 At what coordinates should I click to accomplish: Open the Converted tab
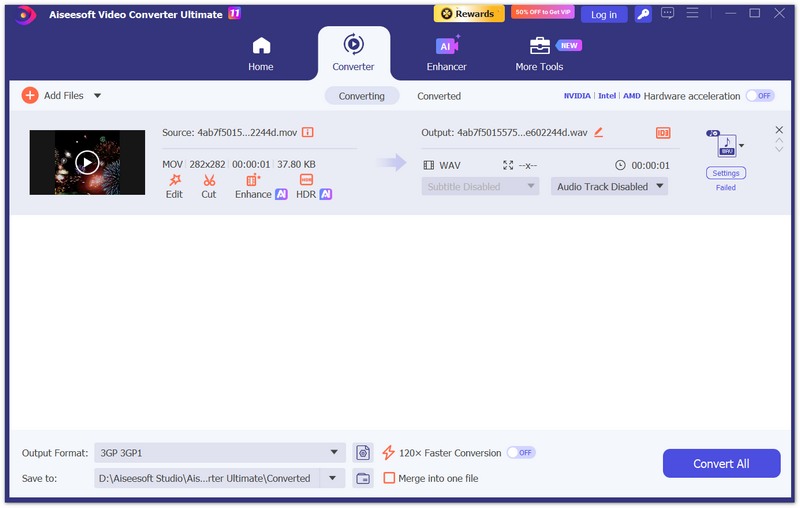pyautogui.click(x=439, y=96)
